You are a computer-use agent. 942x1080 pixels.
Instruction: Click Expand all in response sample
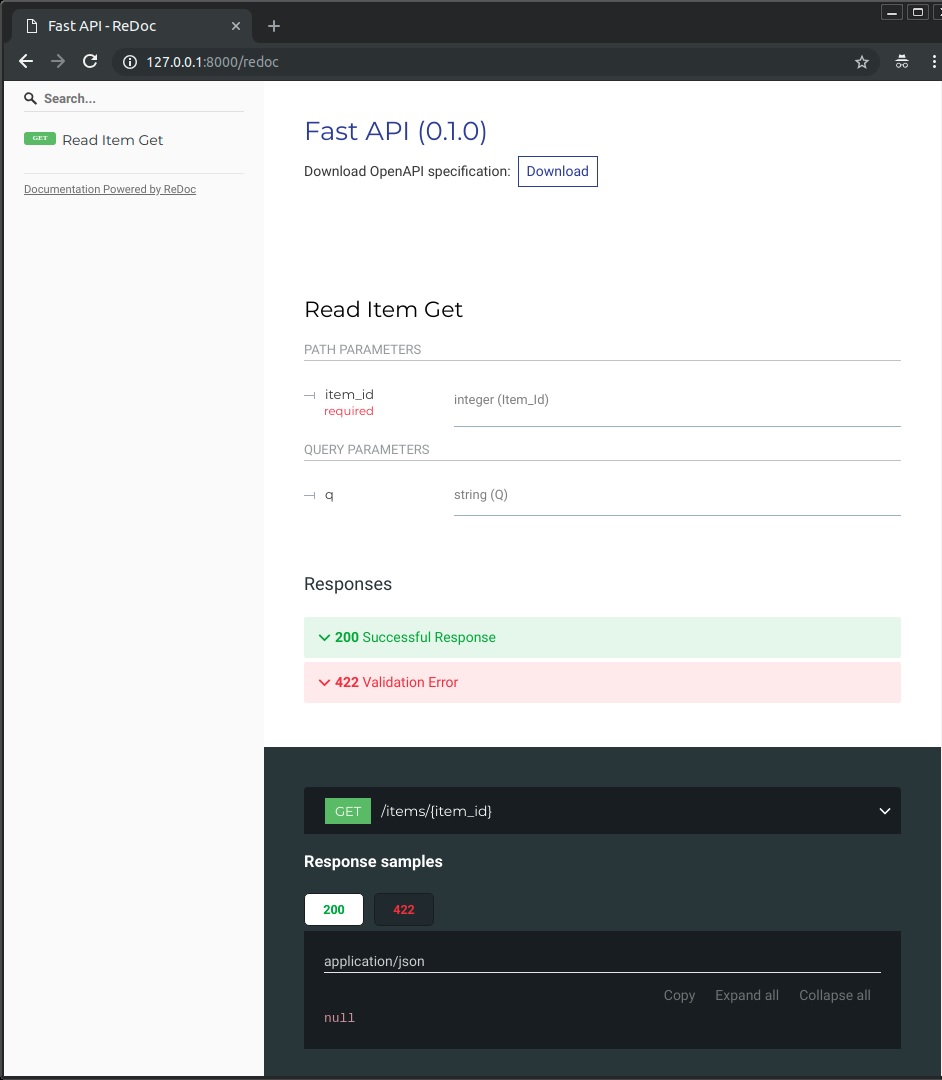tap(746, 995)
